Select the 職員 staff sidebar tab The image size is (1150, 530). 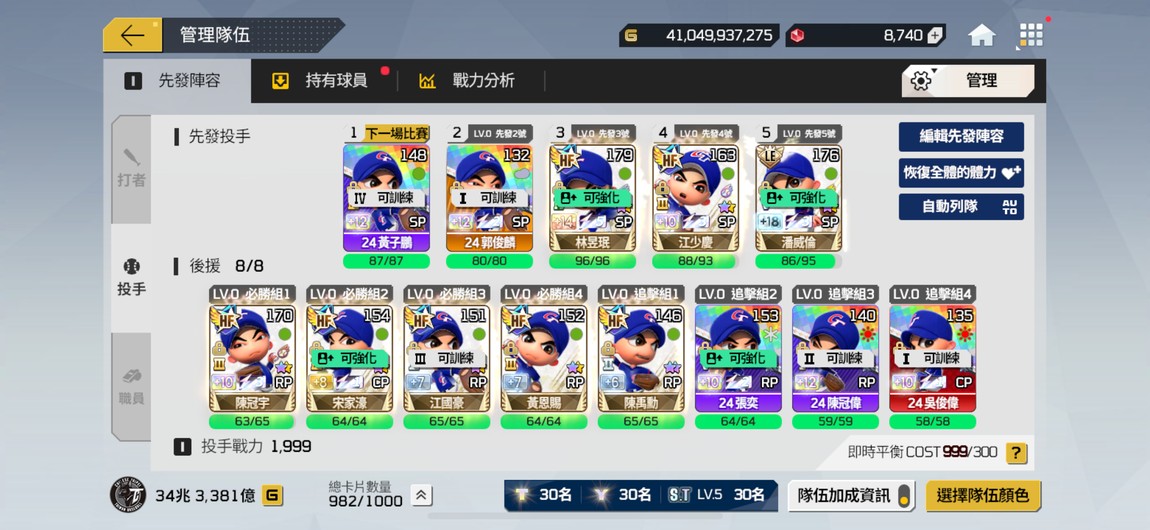click(131, 386)
